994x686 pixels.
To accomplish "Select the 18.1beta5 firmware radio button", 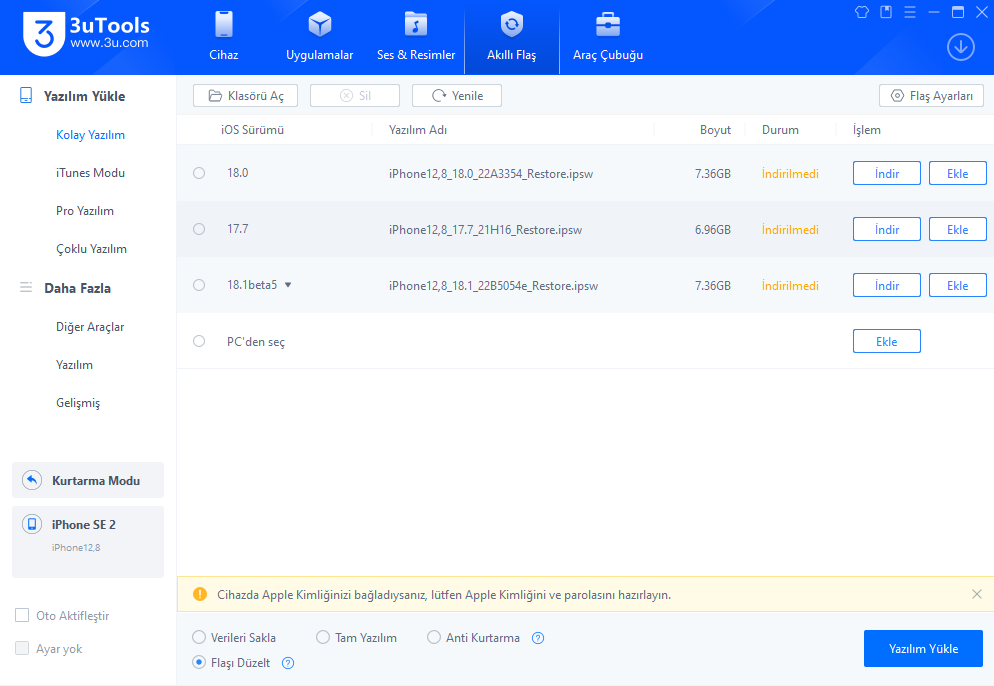I will click(199, 285).
